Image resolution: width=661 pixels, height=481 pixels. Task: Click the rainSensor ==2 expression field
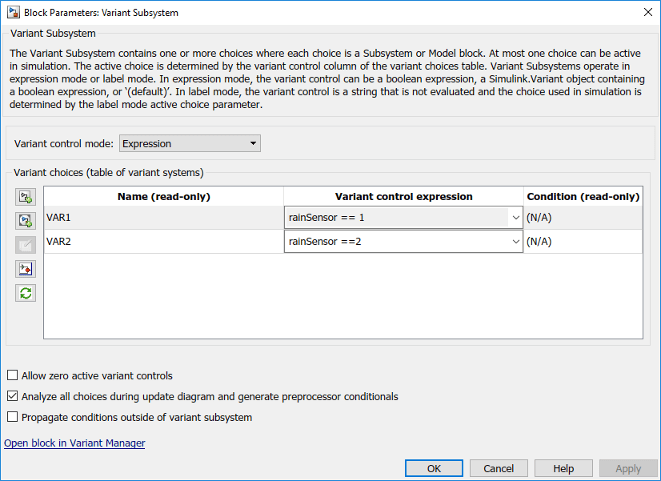(x=396, y=241)
